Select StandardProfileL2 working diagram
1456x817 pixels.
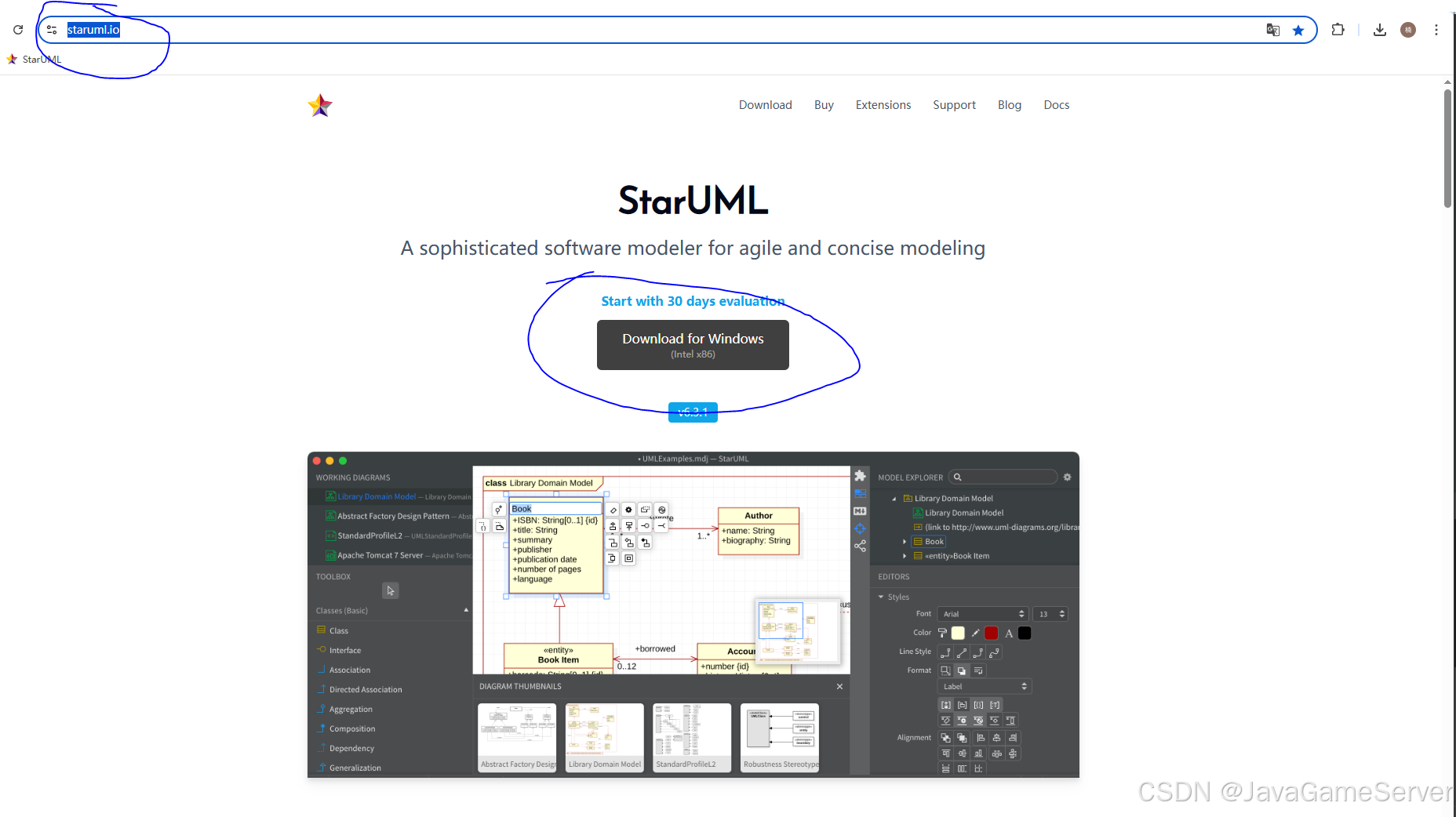369,536
